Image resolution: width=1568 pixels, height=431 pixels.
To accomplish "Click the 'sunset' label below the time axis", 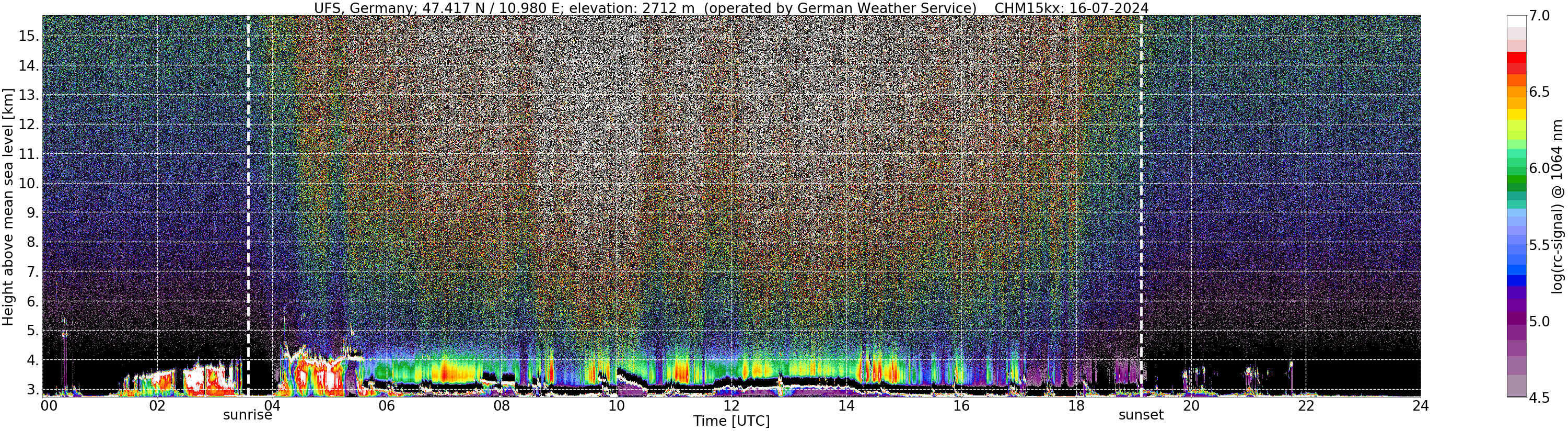I will click(x=1141, y=415).
